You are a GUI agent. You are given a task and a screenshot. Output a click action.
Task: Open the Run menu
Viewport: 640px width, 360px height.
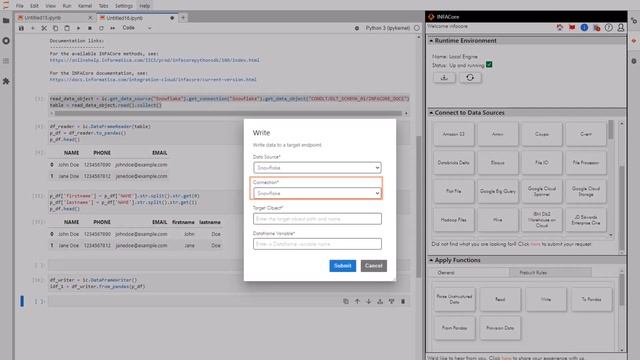point(67,6)
